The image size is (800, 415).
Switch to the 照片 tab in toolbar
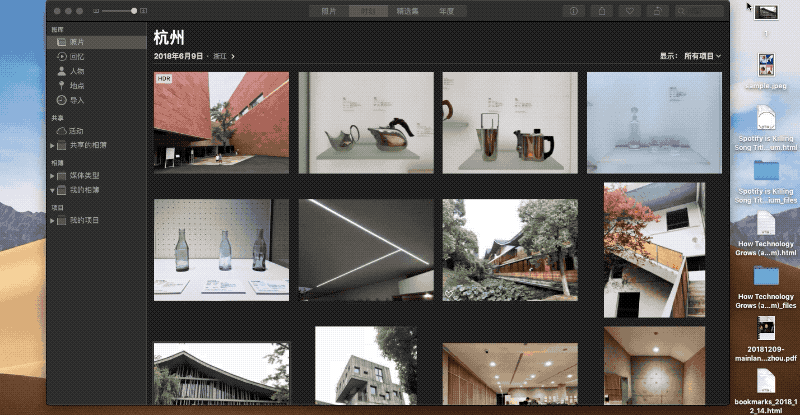[329, 11]
